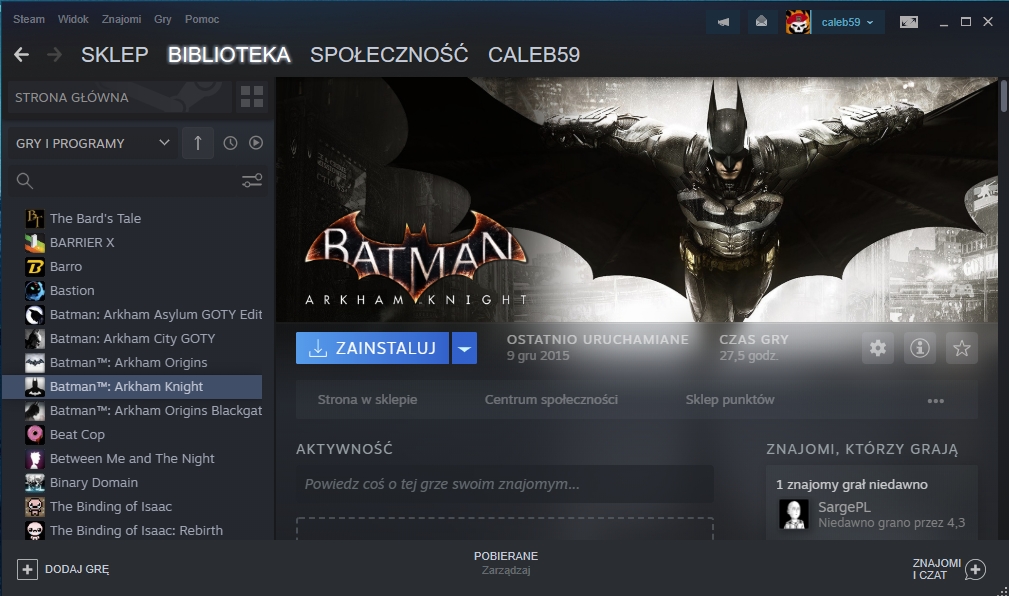Add Batman Arkham Knight to favorites star
This screenshot has height=596, width=1009.
point(961,348)
